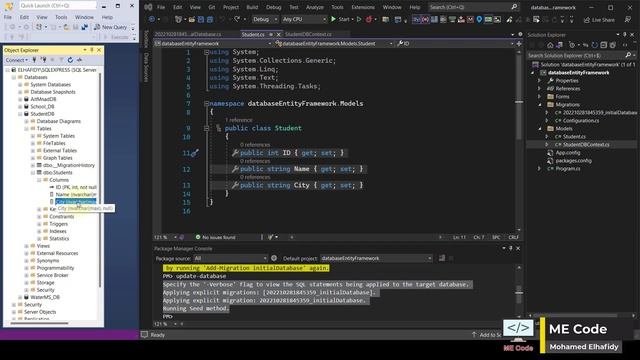Open the Build menu in Visual Studio
This screenshot has height=360, width=640.
coord(252,7)
